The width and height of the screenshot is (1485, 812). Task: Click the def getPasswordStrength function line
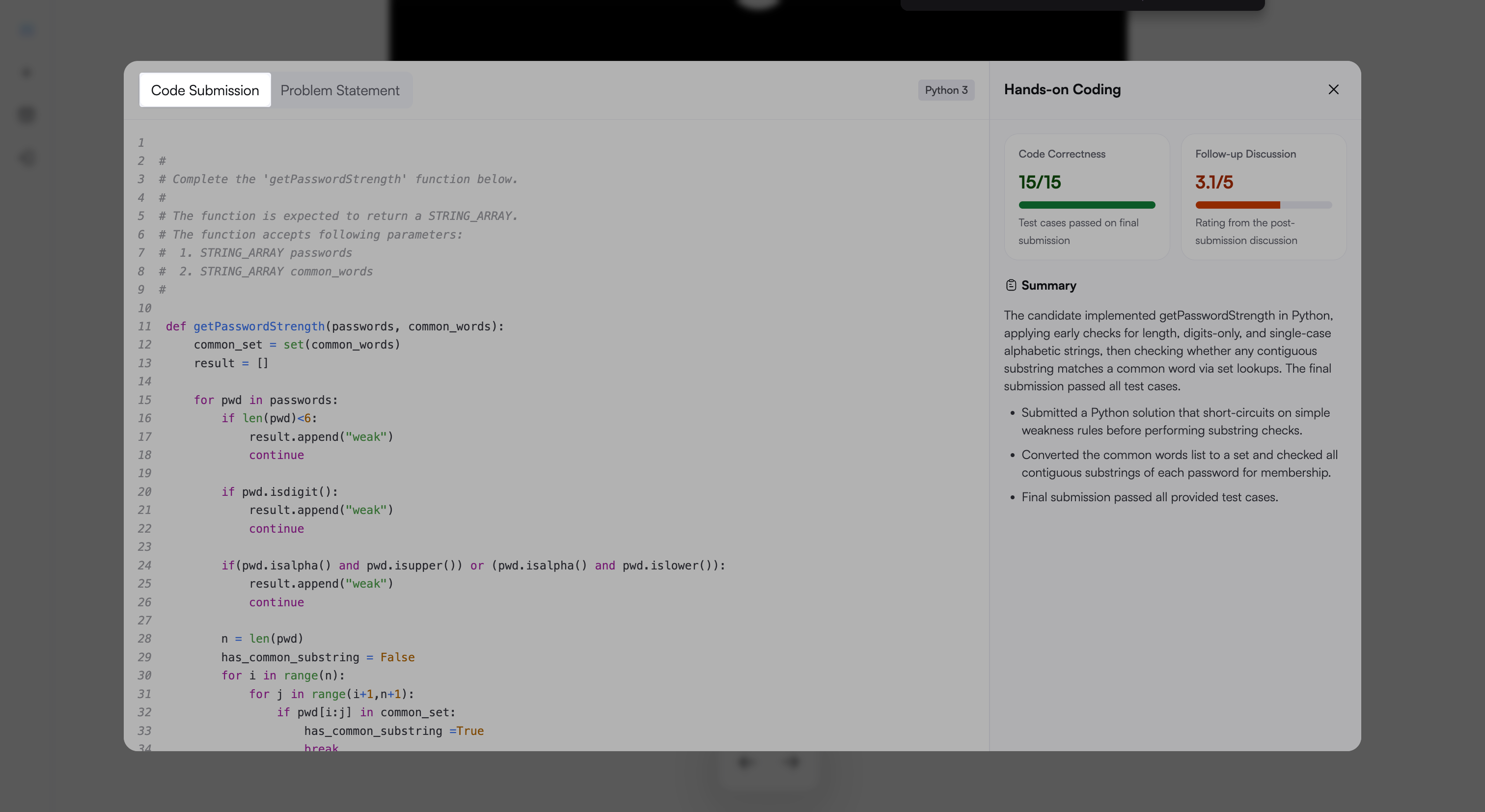(335, 326)
